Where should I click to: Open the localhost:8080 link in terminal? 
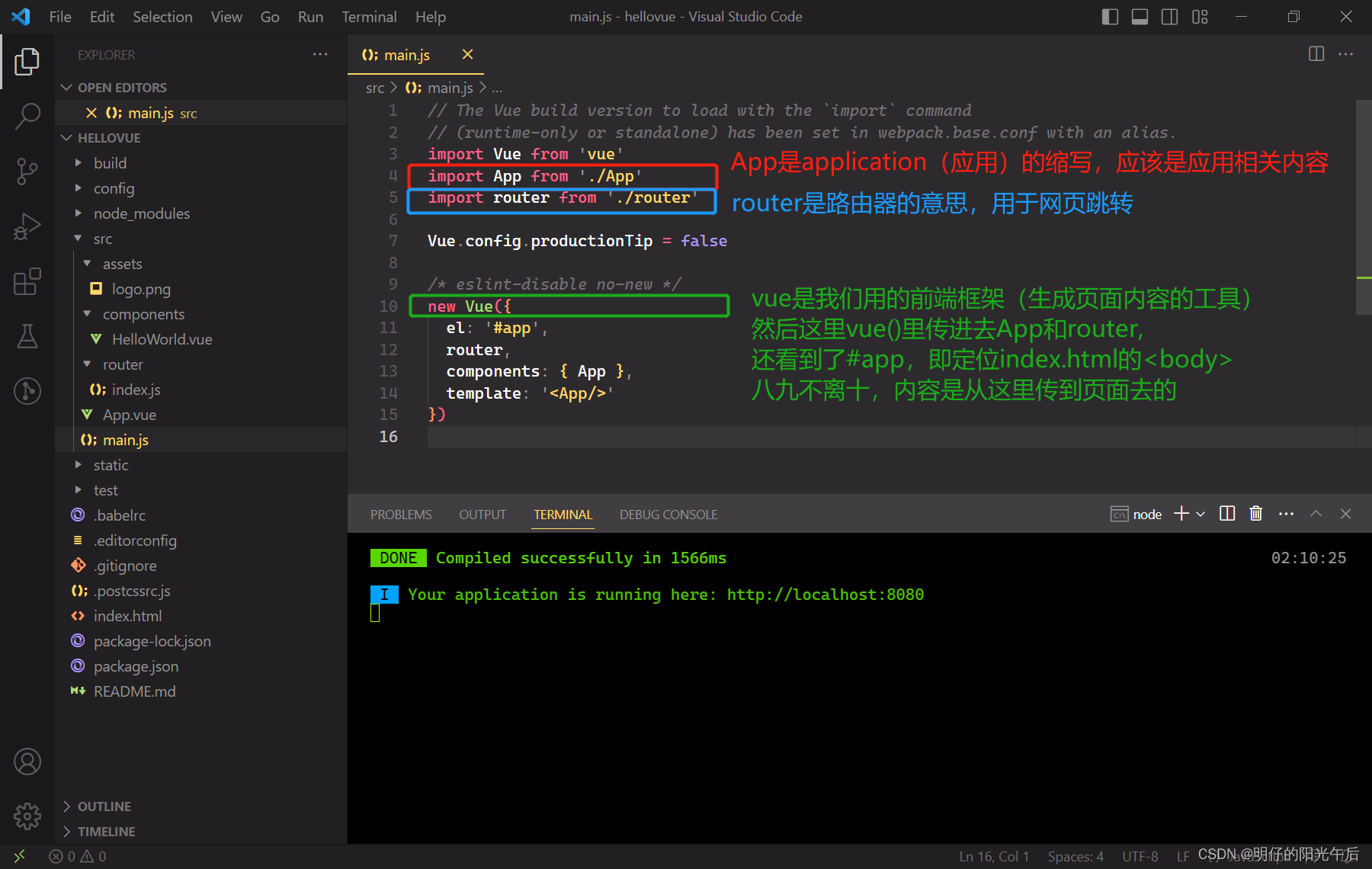coord(825,595)
